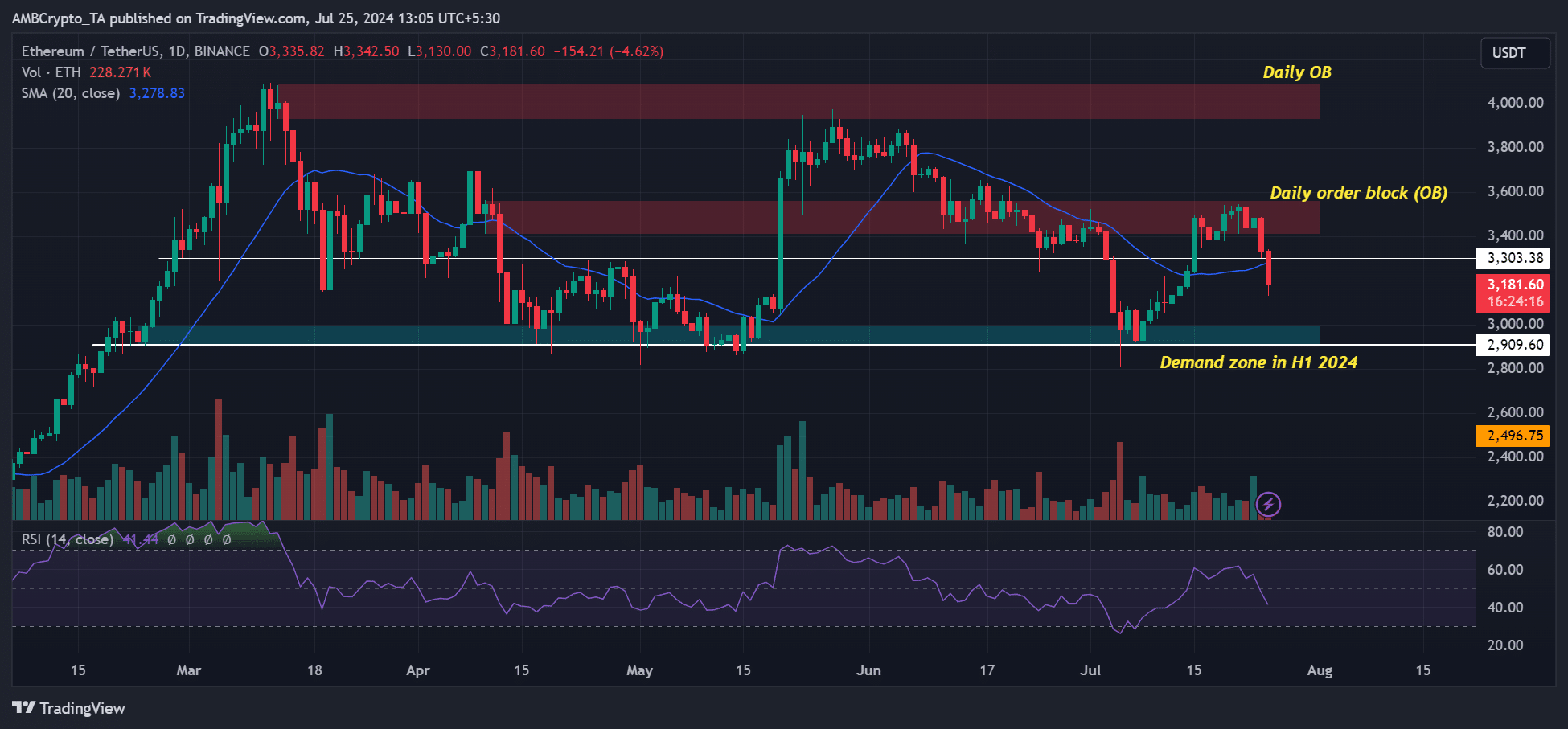
Task: Click the closing price C3,181.60 value
Action: tap(512, 51)
